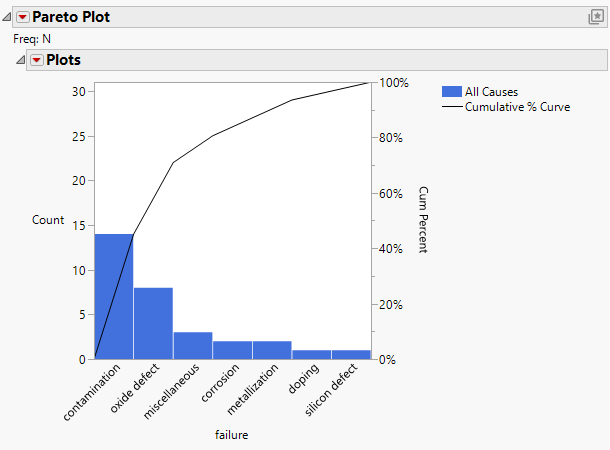Click the Cumulative % Curve legend label
The height and width of the screenshot is (450, 610).
518,106
